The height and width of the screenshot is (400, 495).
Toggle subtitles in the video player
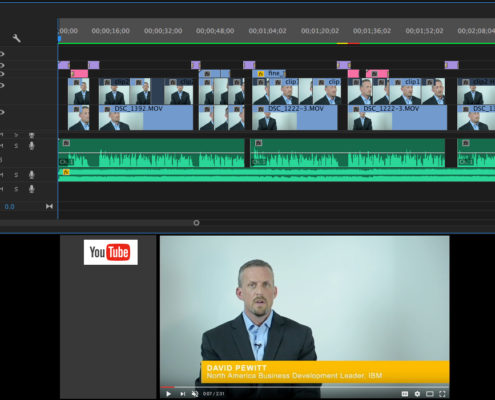(405, 394)
